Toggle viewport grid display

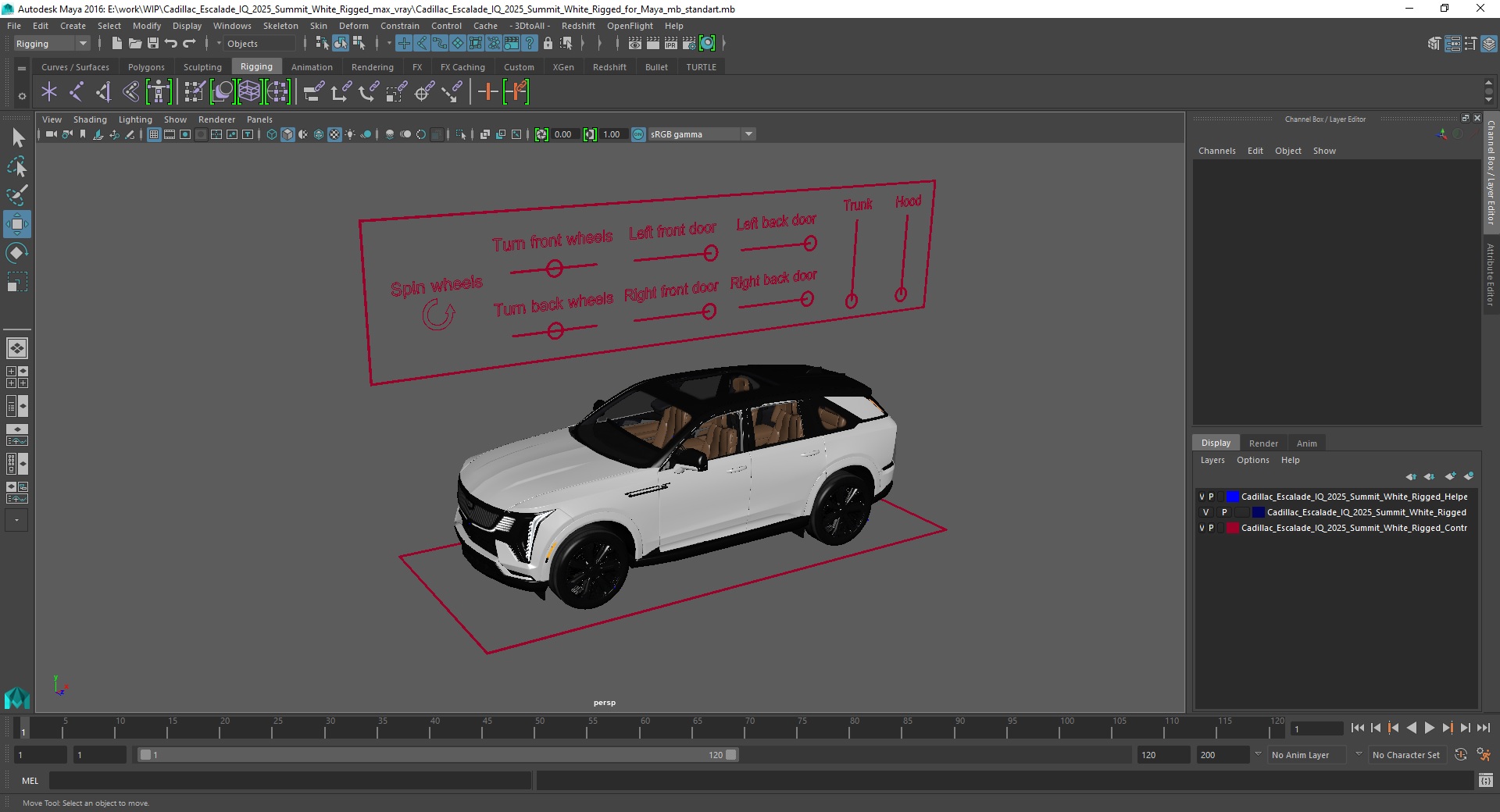(x=154, y=134)
